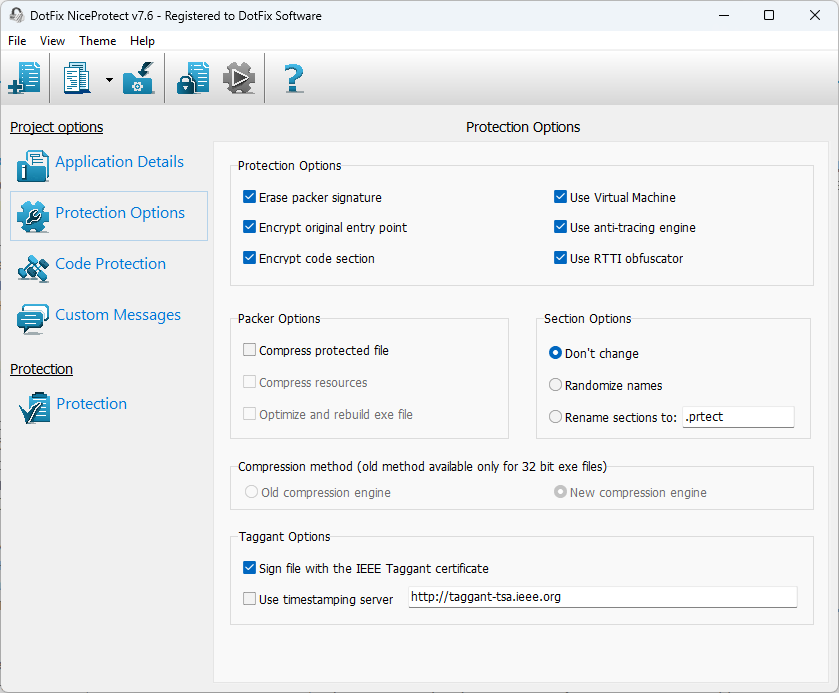Click the Protection checklist icon
The height and width of the screenshot is (693, 839).
coord(35,408)
